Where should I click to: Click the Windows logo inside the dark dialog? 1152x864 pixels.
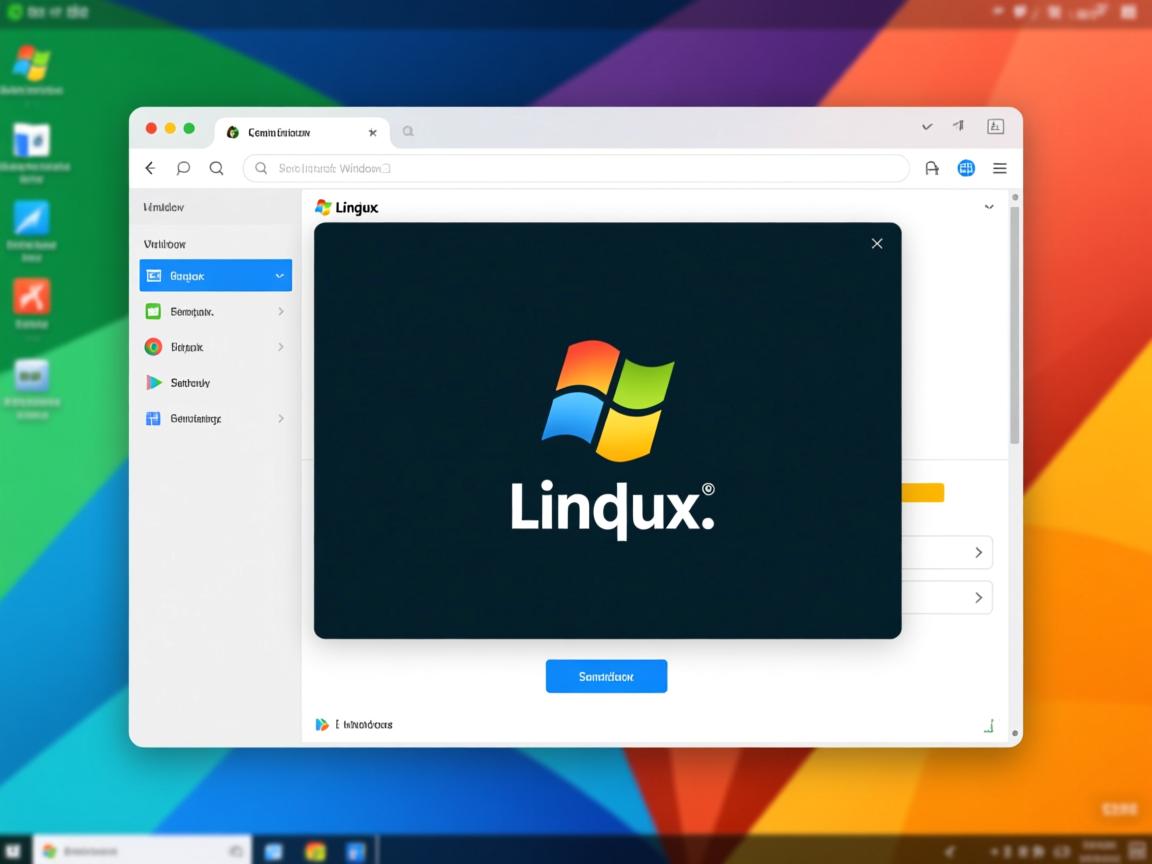coord(606,399)
